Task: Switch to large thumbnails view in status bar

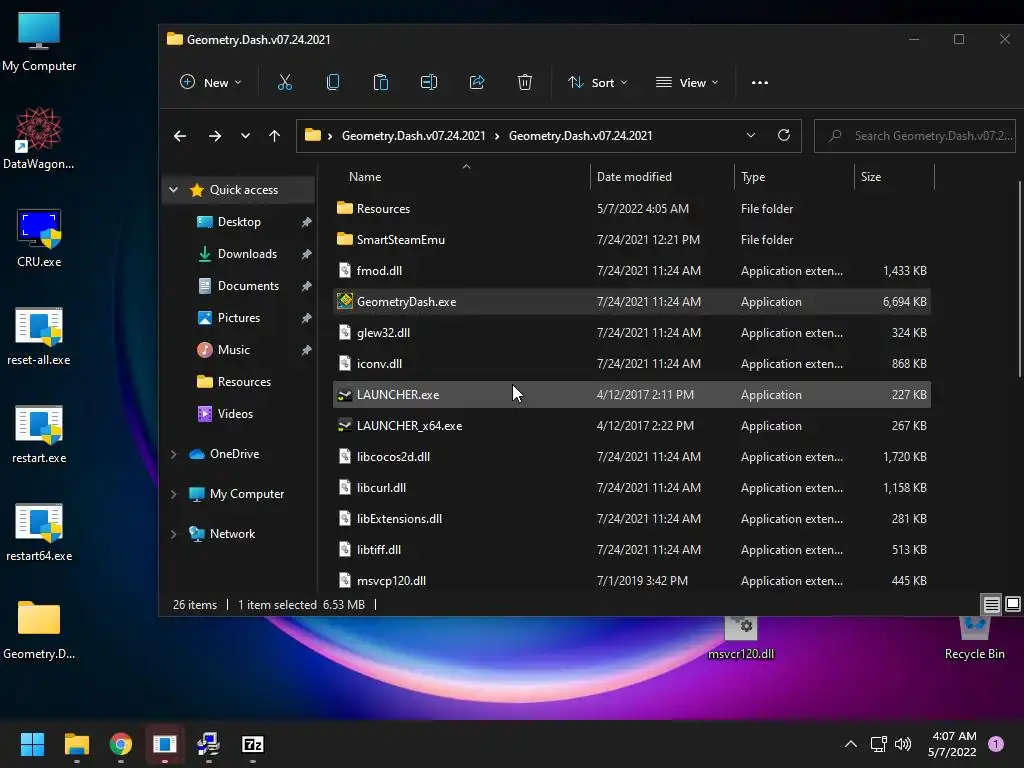Action: coord(1013,604)
